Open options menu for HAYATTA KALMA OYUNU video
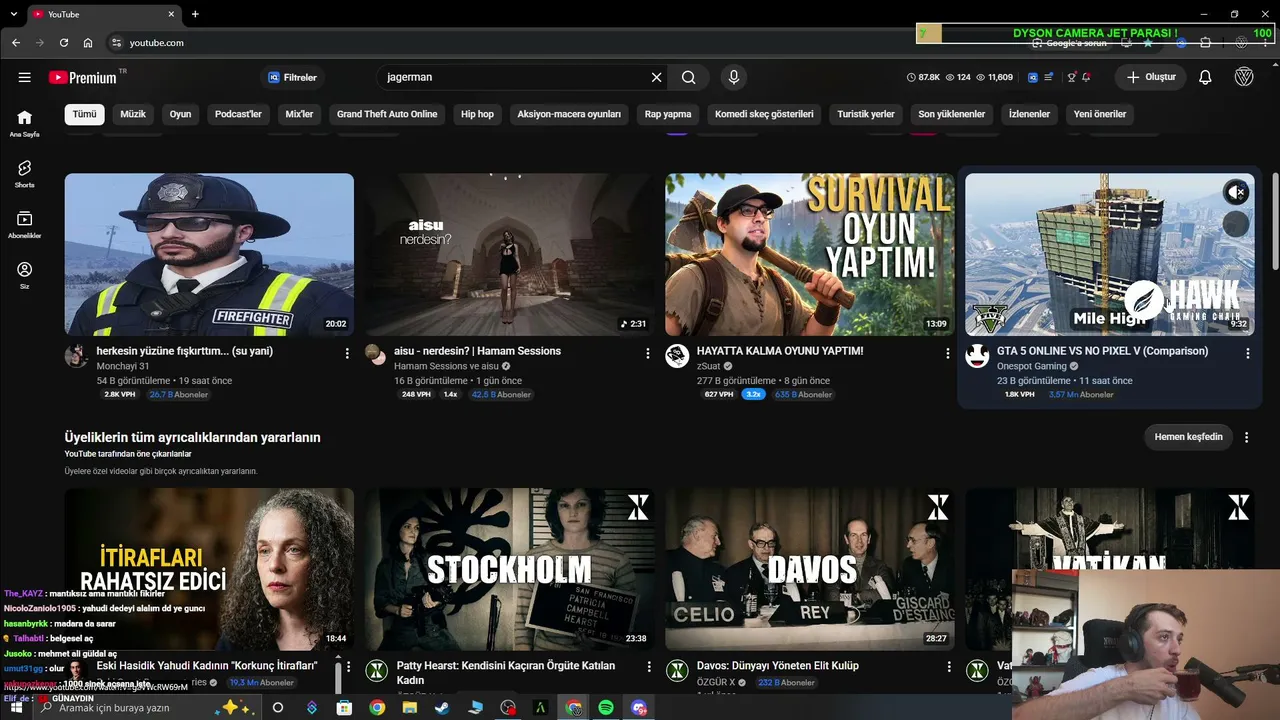 [x=948, y=353]
